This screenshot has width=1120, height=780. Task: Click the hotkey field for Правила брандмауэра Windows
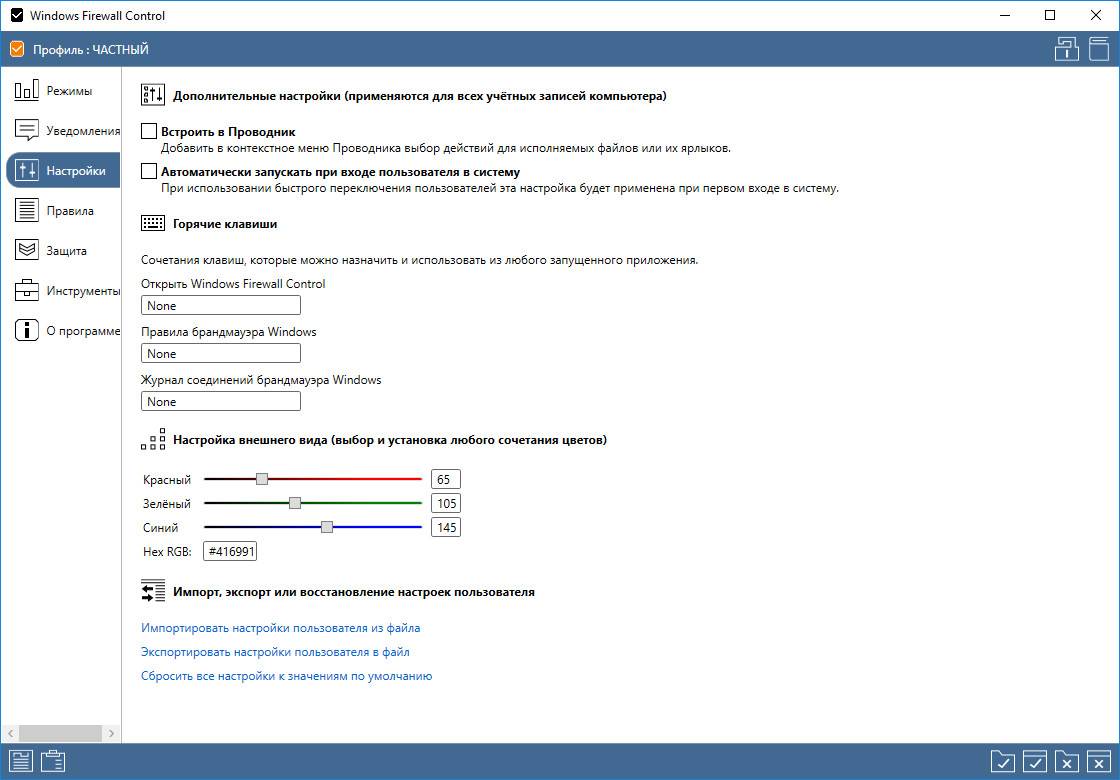click(221, 354)
